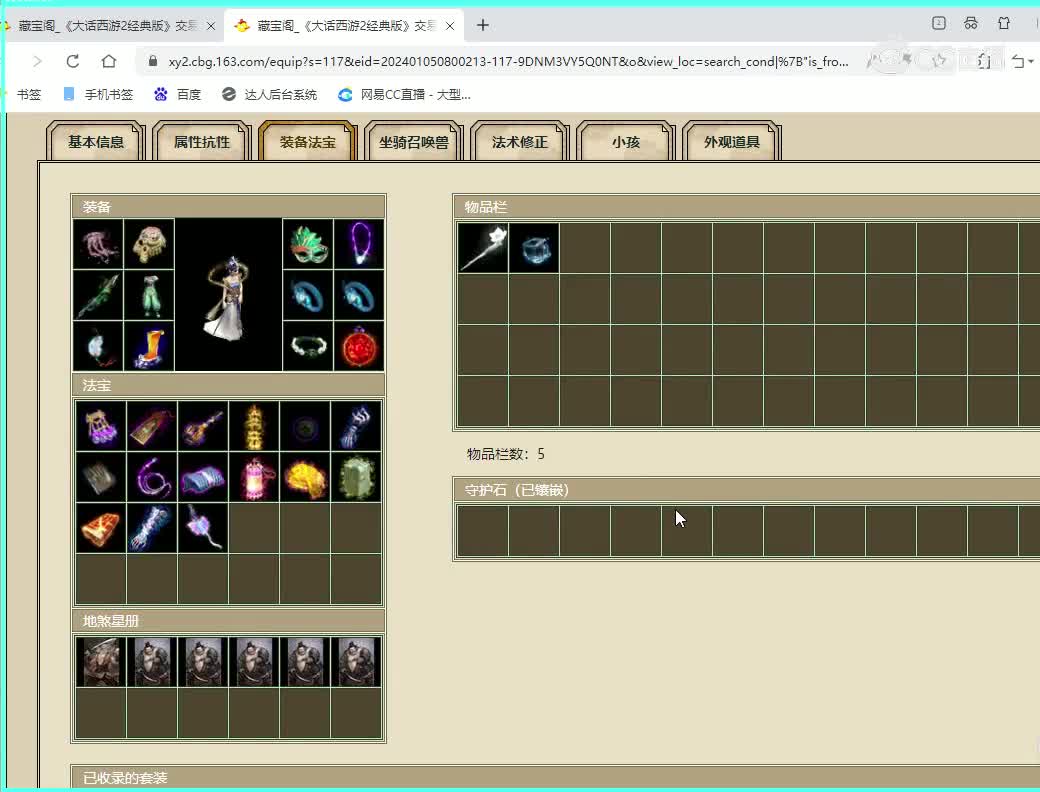The height and width of the screenshot is (792, 1040).
Task: Open a new browser tab
Action: pos(483,25)
